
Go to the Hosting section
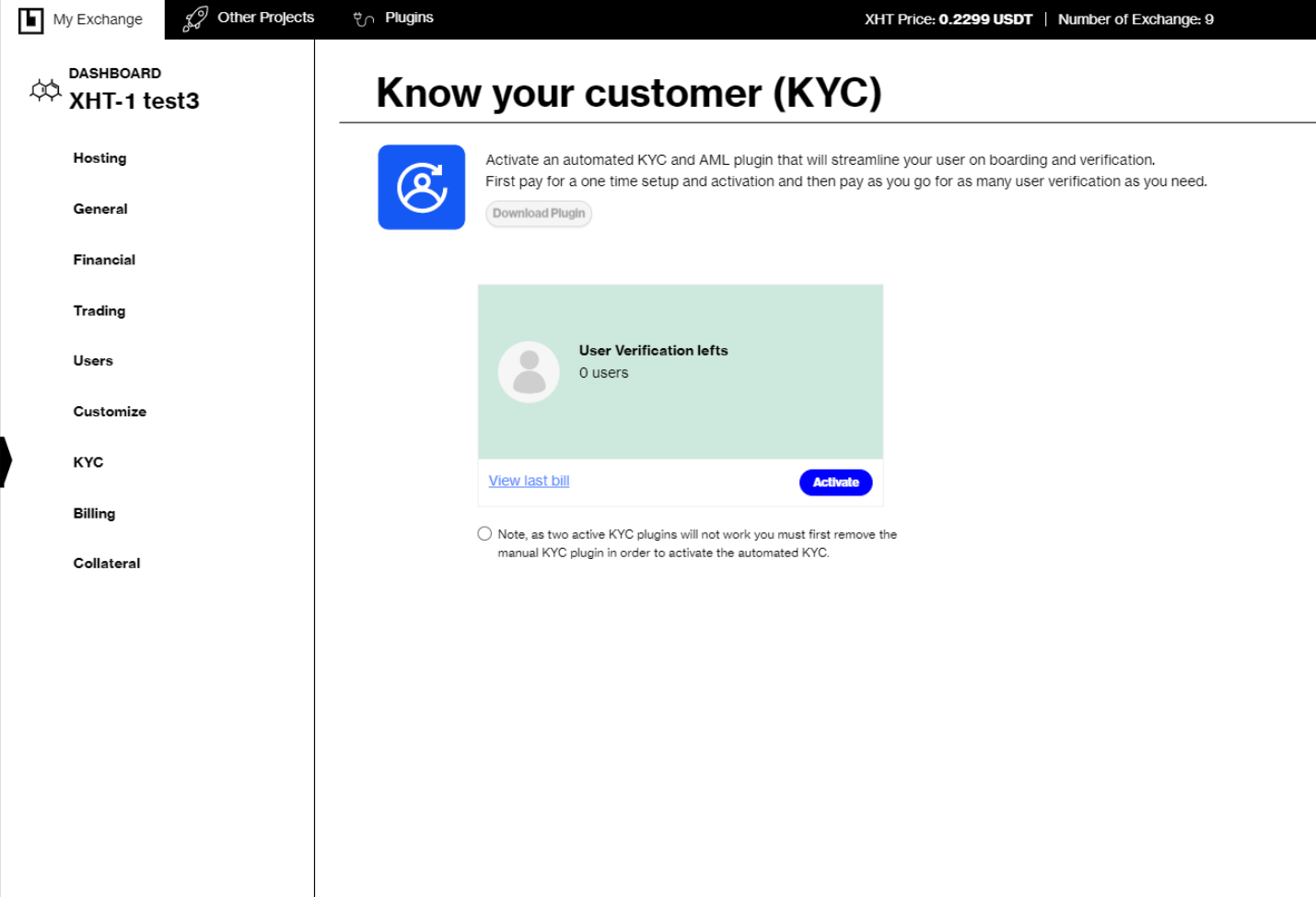point(99,157)
